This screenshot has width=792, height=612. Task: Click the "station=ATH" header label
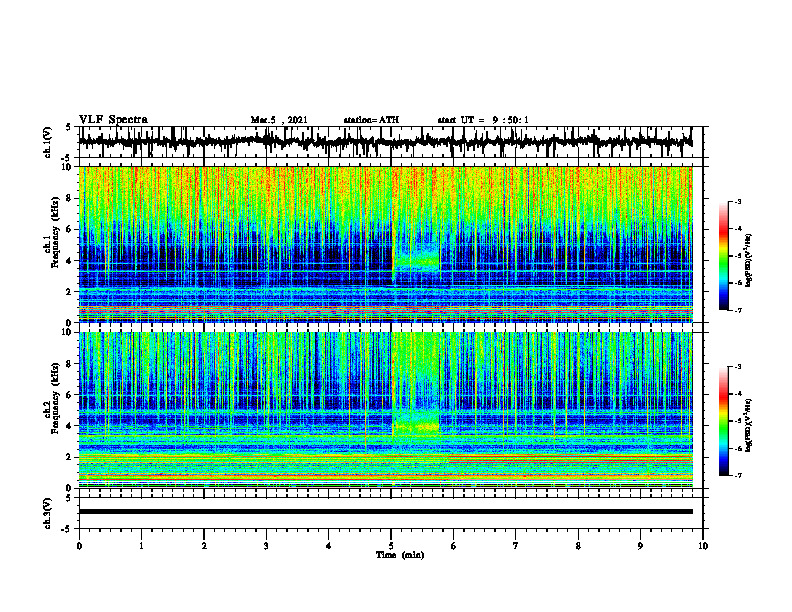point(371,120)
